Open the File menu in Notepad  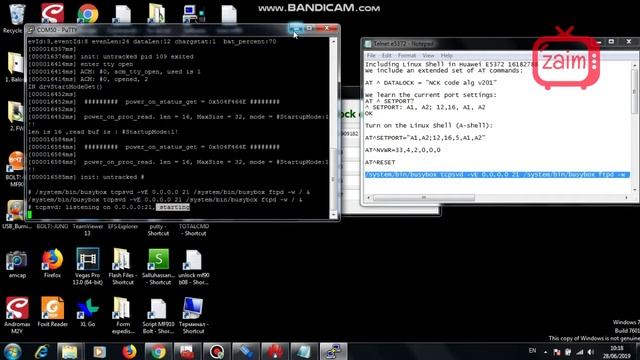tap(371, 56)
